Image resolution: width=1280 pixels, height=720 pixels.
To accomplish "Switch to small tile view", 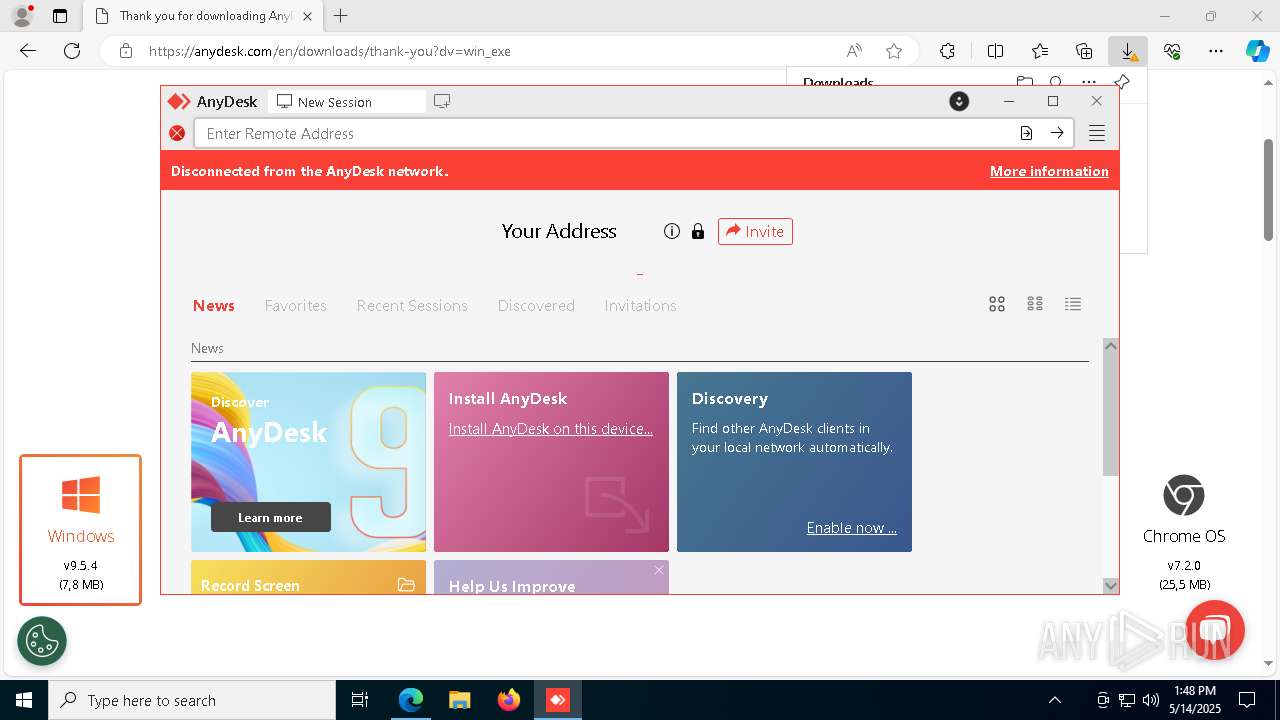I will click(x=1035, y=304).
